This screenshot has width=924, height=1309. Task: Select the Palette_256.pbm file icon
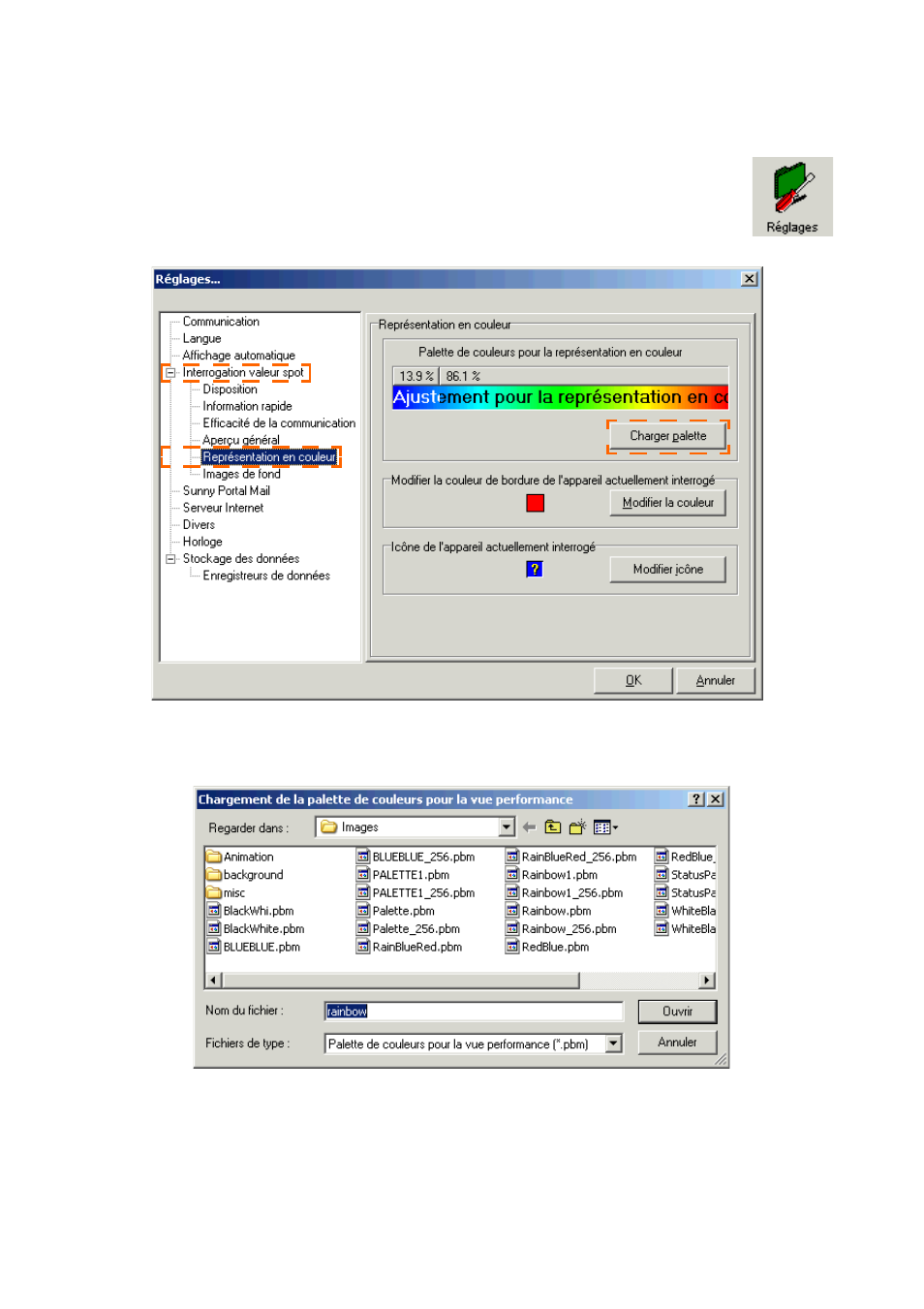pos(363,929)
